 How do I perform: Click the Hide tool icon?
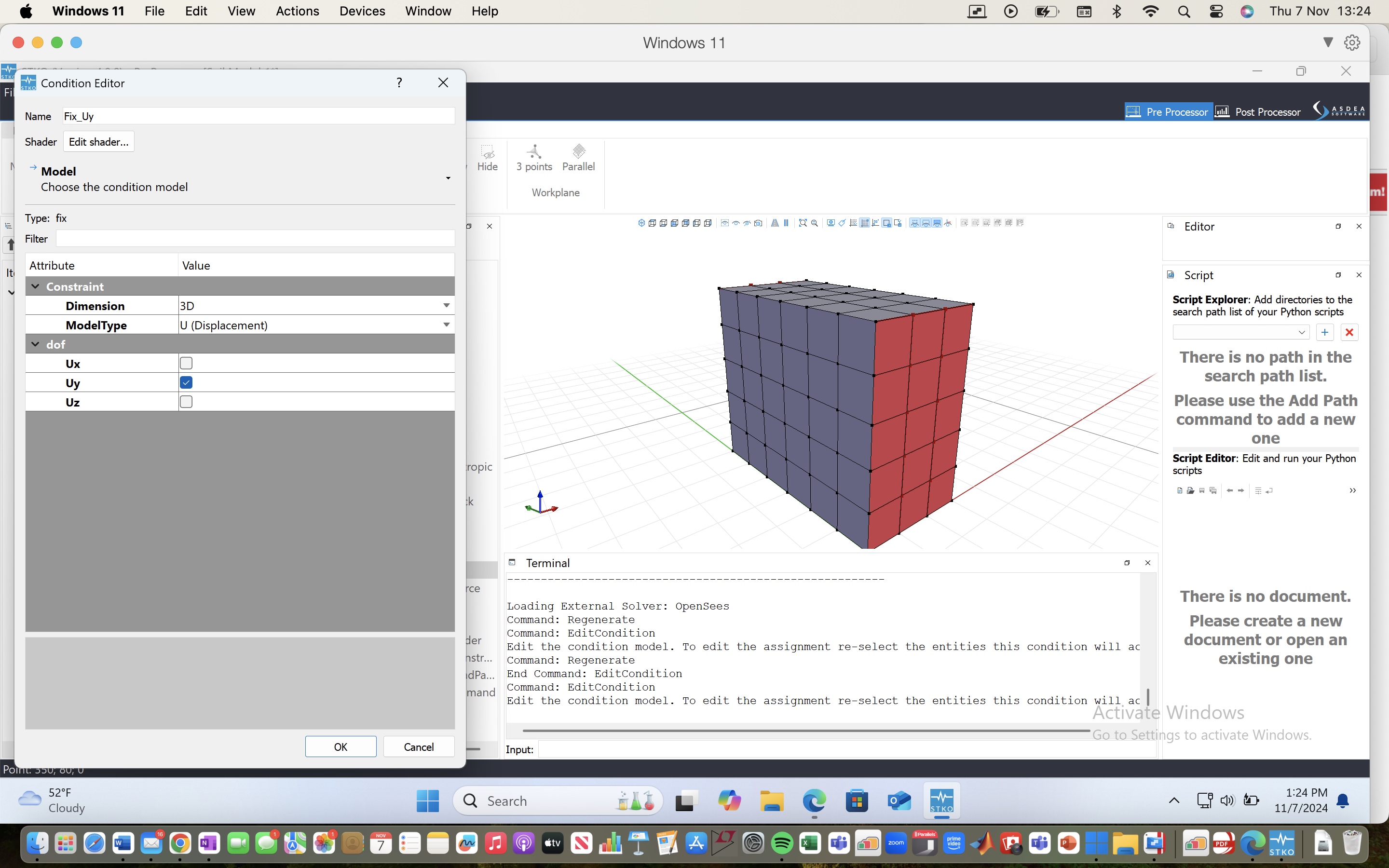pos(487,158)
